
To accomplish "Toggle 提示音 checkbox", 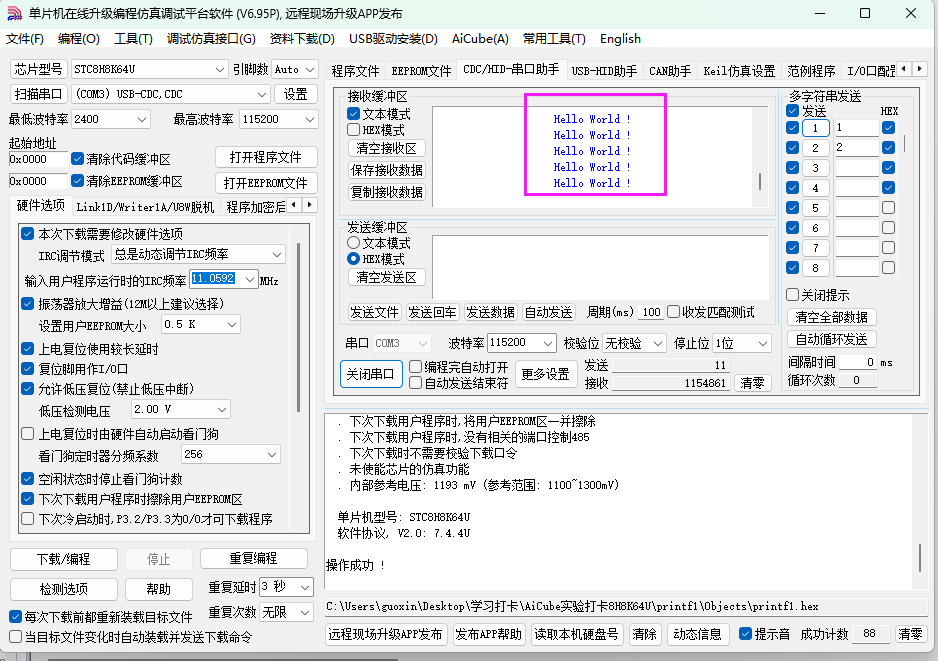I will tap(745, 633).
